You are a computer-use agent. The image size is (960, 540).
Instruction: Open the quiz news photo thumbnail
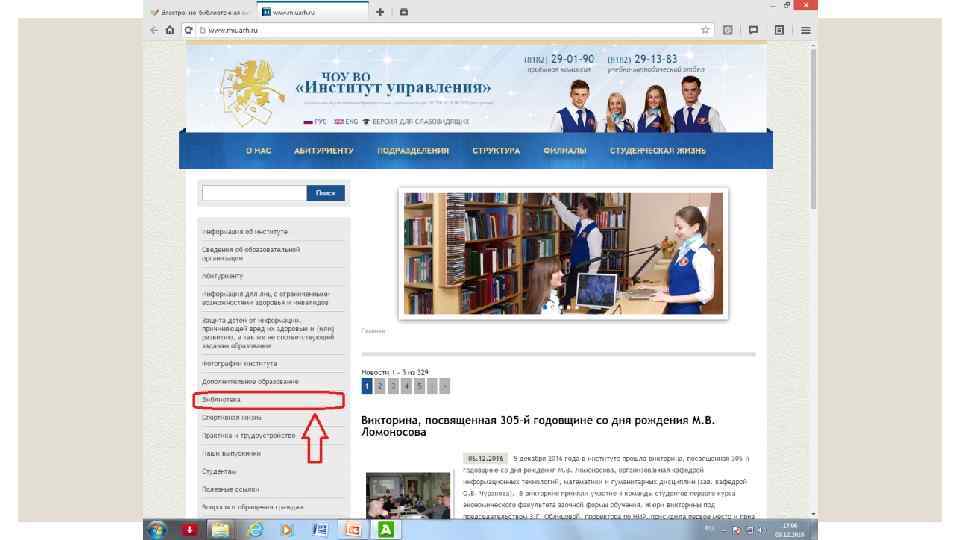pyautogui.click(x=408, y=495)
